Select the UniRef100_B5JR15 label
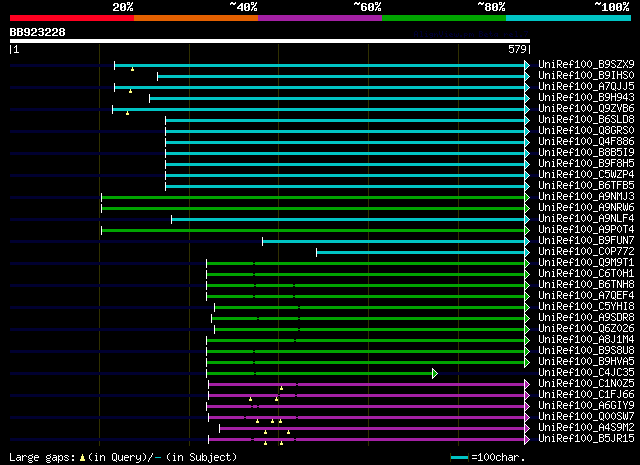This screenshot has height=465, width=640. click(x=586, y=439)
